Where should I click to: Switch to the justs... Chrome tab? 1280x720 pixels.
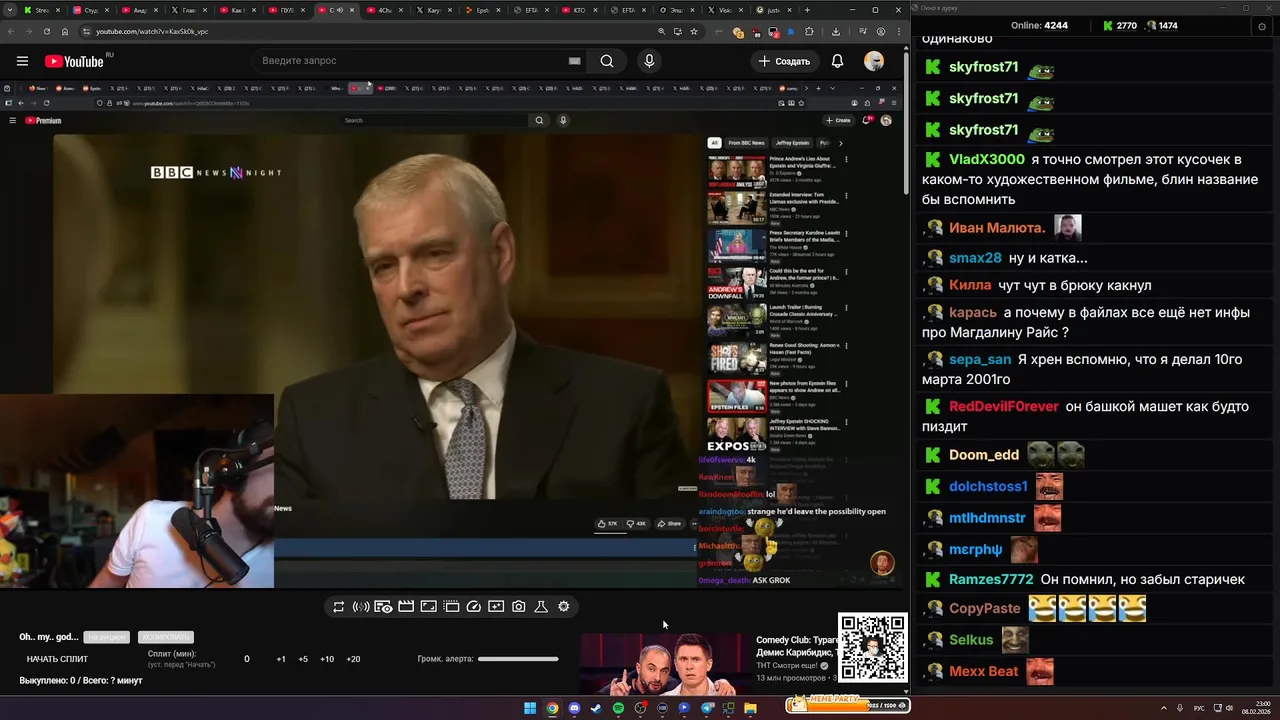point(774,10)
